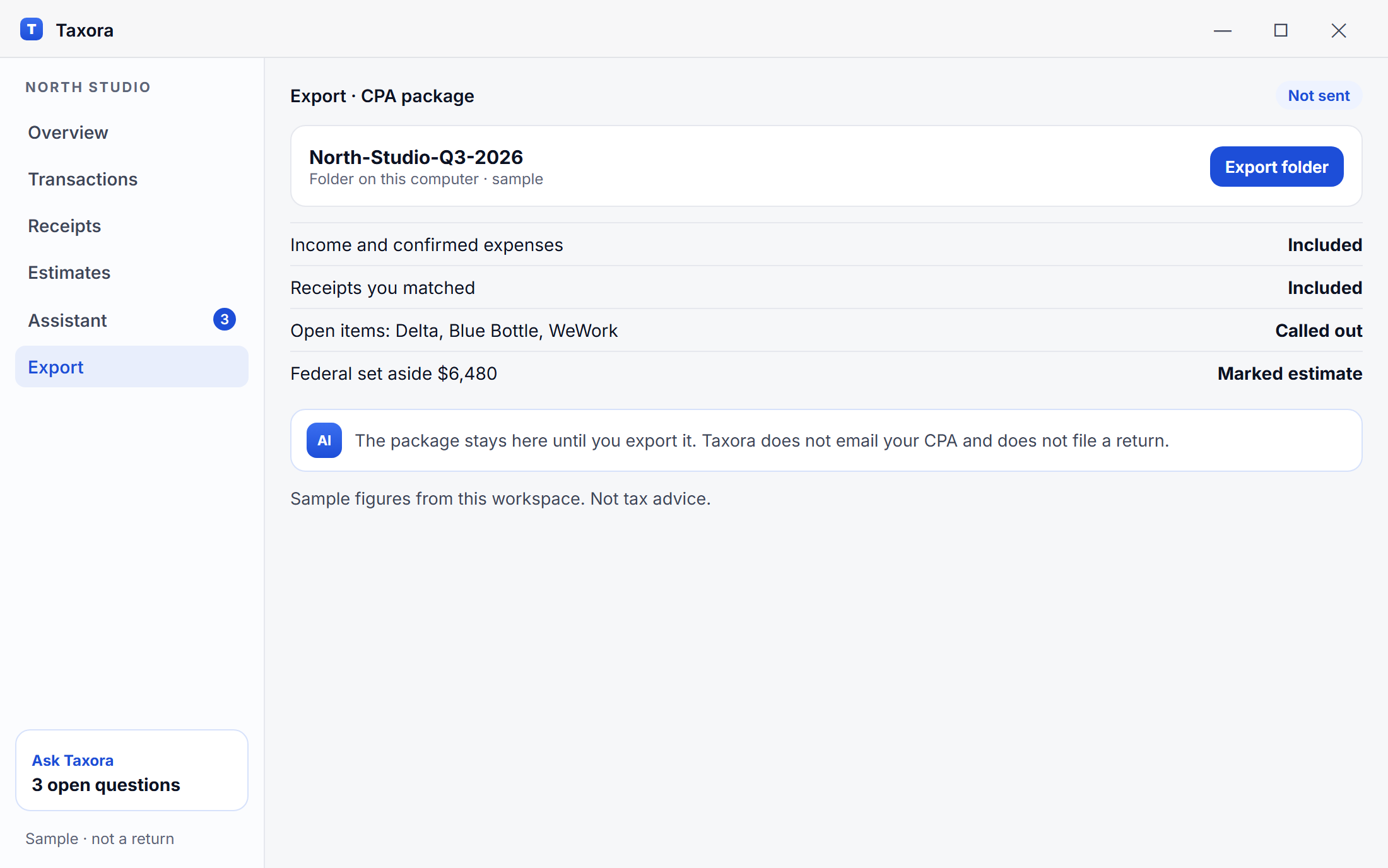Open the Overview section

pyautogui.click(x=132, y=132)
